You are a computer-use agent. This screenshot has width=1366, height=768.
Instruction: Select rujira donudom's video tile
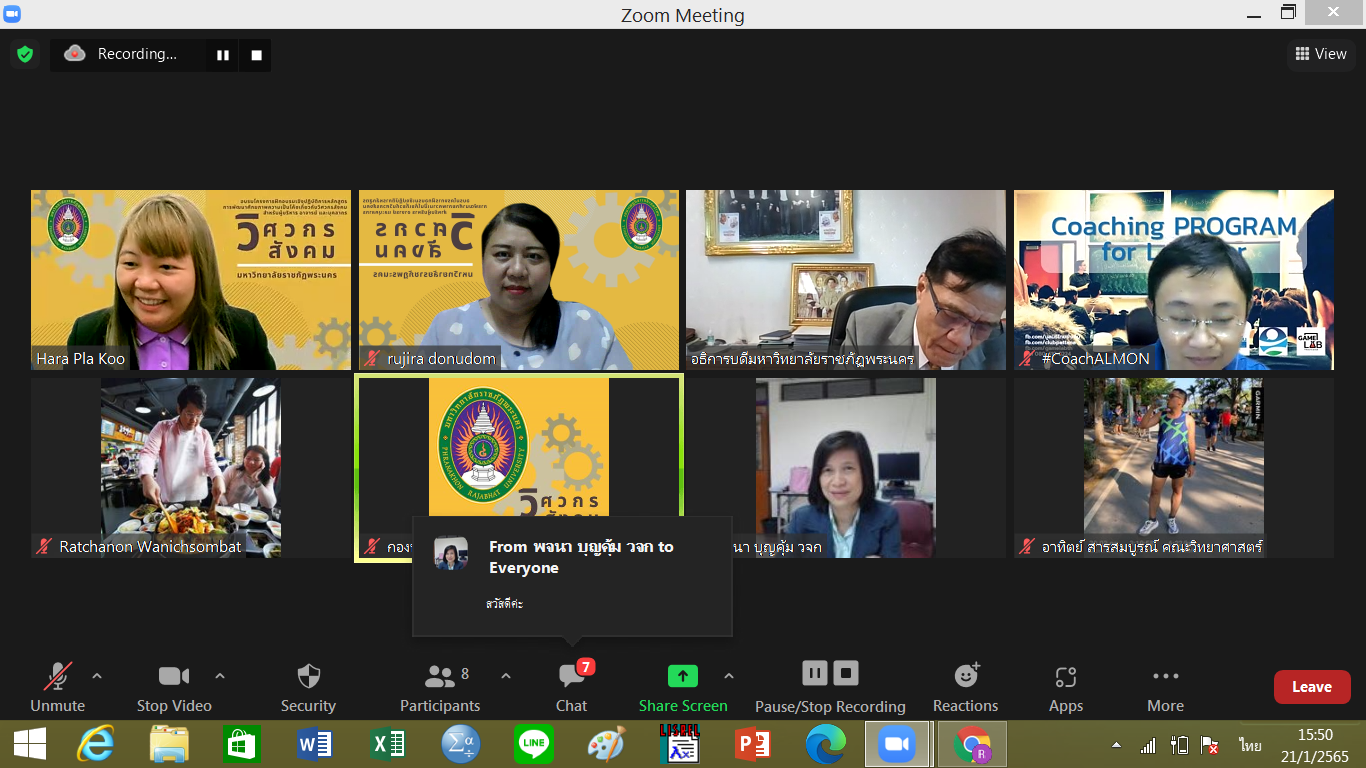[x=519, y=280]
